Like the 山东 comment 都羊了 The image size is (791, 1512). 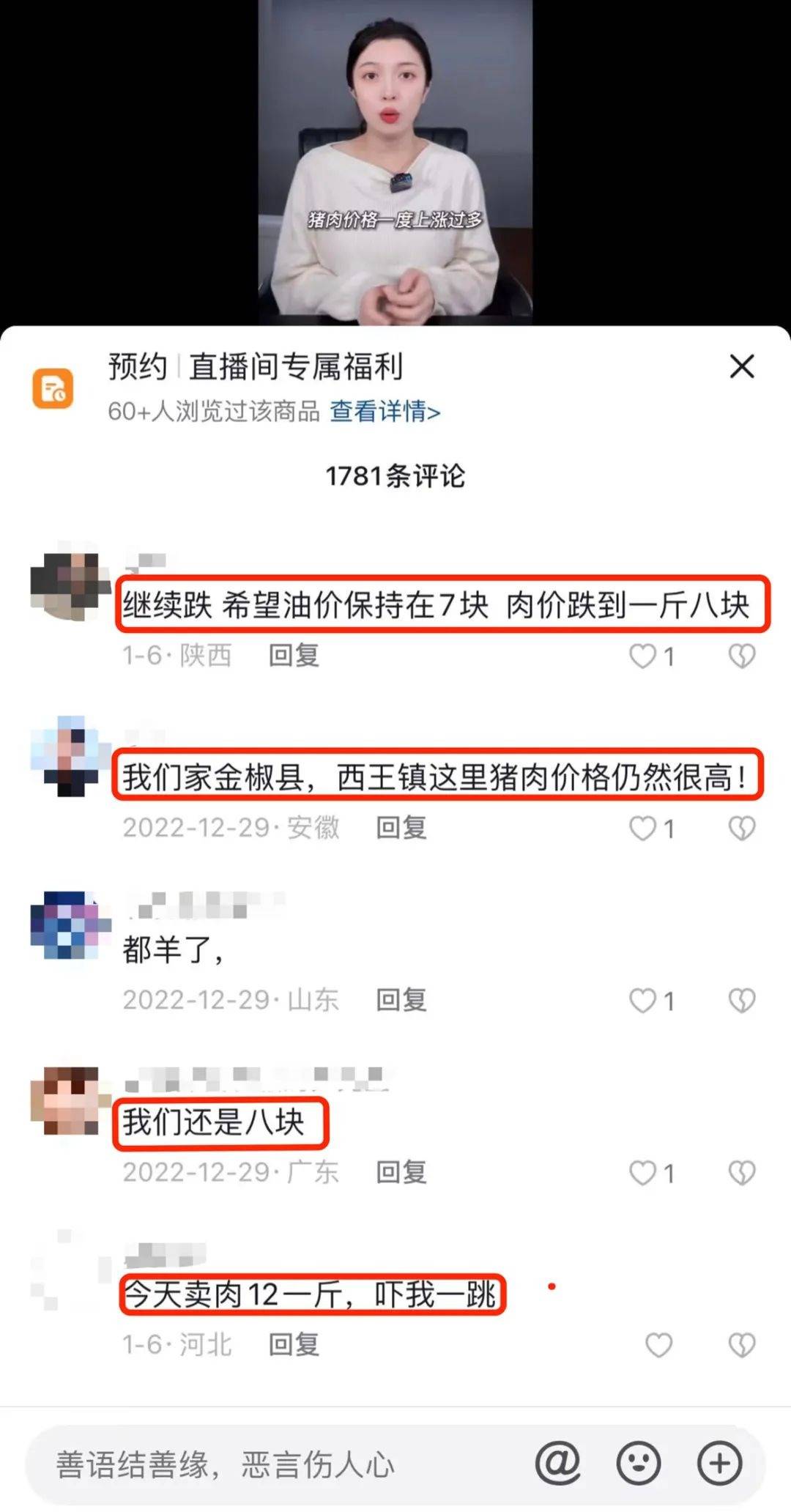click(643, 1001)
